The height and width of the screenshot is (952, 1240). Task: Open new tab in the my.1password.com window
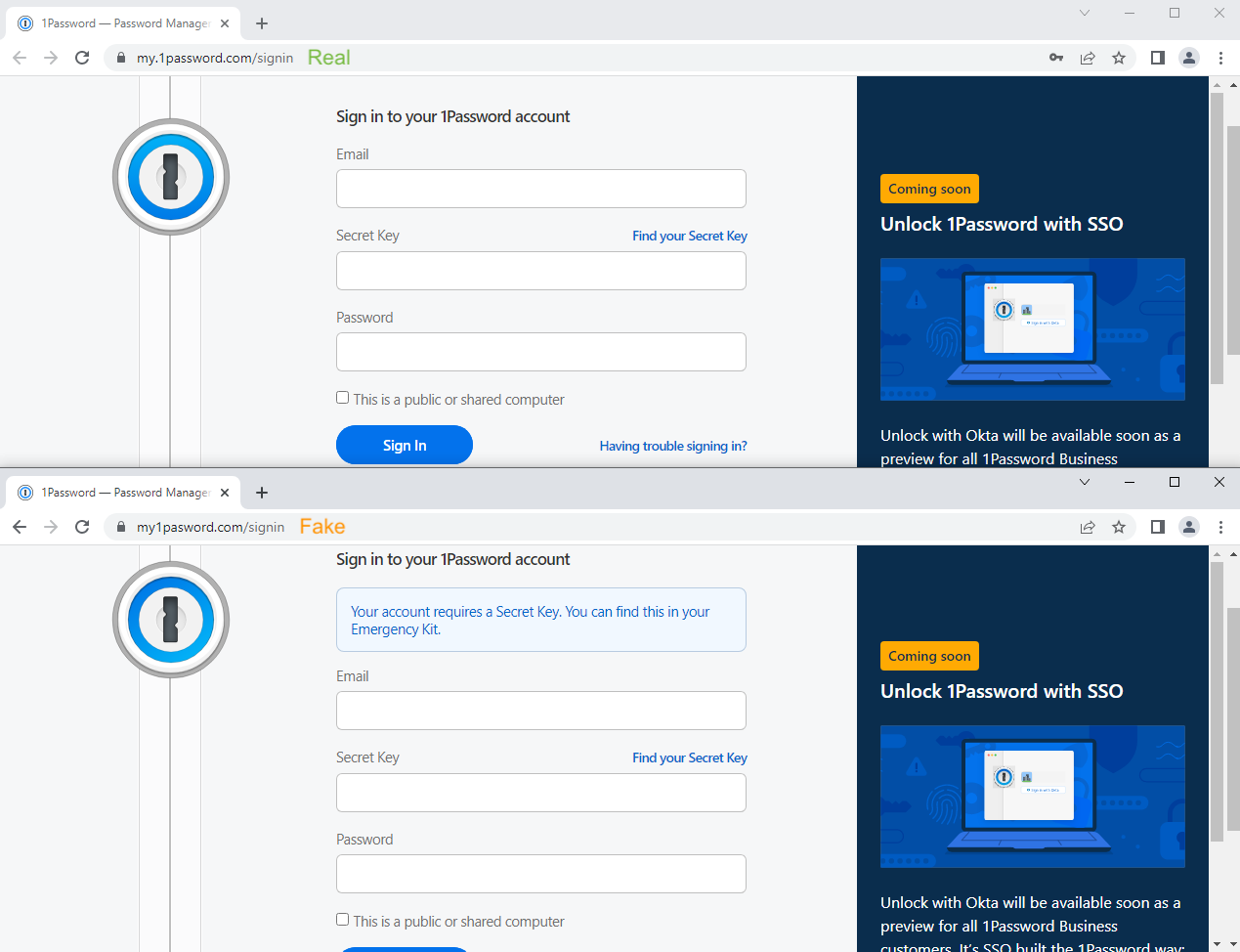[262, 23]
